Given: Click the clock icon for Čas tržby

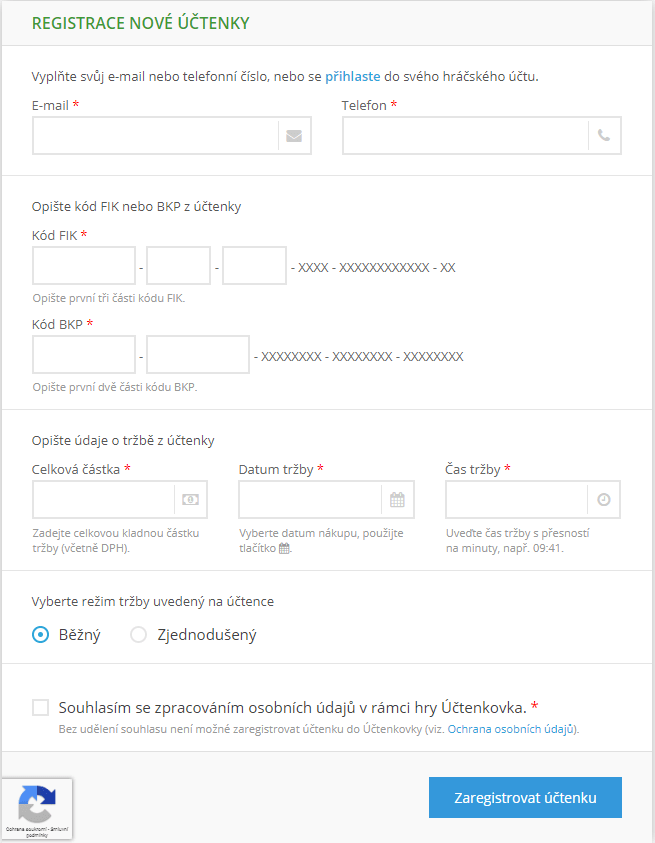Looking at the screenshot, I should 603,500.
